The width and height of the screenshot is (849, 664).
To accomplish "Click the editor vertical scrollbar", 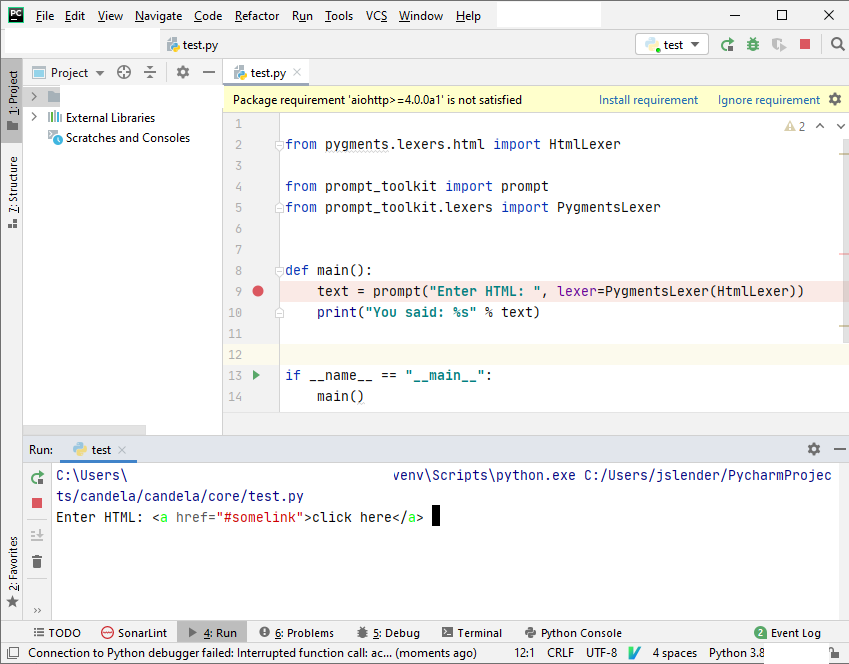I will tap(845, 241).
